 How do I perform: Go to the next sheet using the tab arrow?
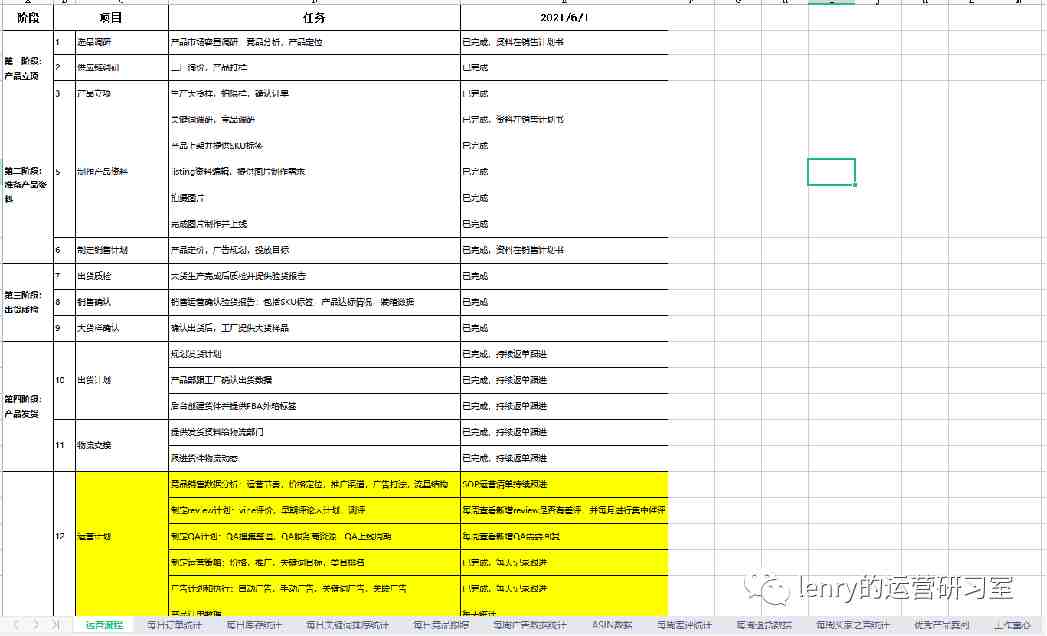tap(35, 625)
